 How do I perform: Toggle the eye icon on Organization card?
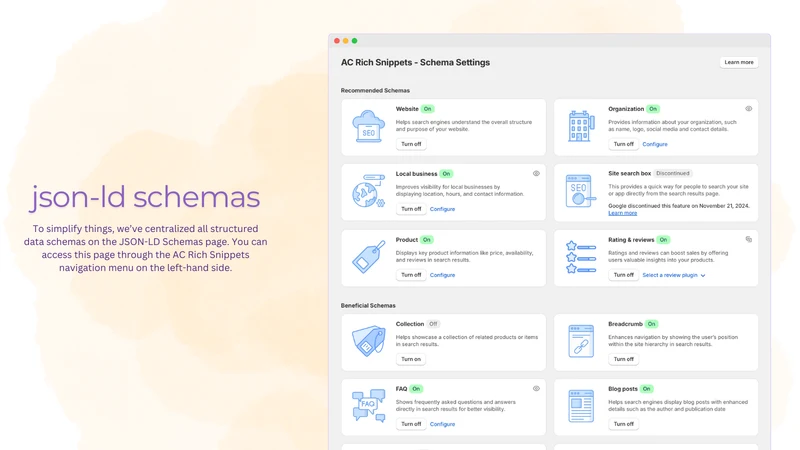pyautogui.click(x=748, y=109)
